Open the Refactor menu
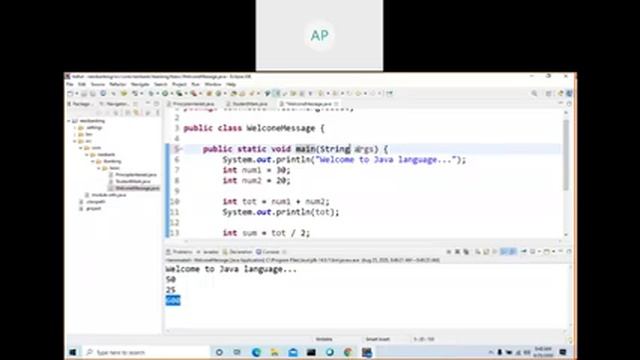640x360 pixels. pyautogui.click(x=118, y=84)
